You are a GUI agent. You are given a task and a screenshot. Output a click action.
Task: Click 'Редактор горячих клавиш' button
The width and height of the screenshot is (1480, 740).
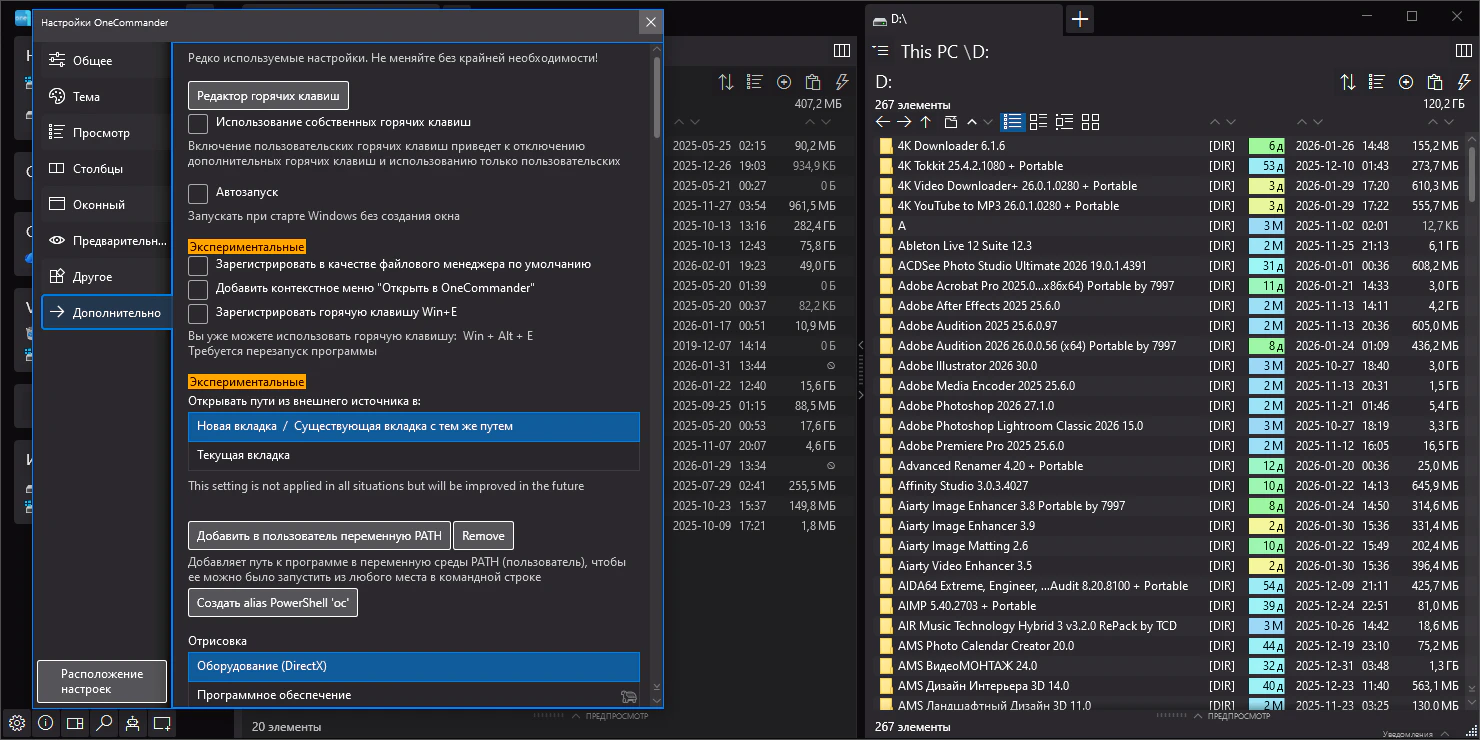(268, 96)
